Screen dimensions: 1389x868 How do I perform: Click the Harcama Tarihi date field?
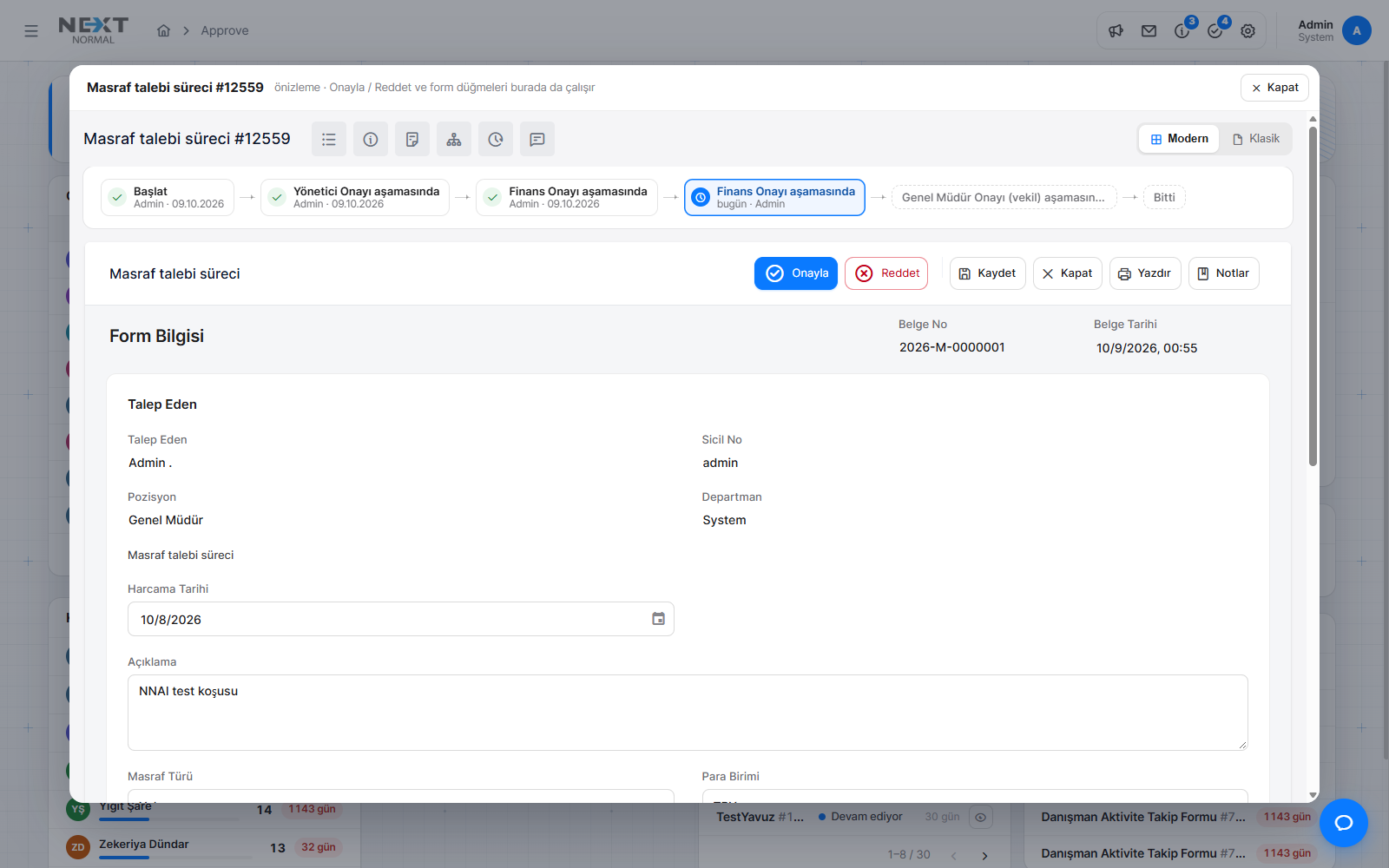pyautogui.click(x=401, y=619)
